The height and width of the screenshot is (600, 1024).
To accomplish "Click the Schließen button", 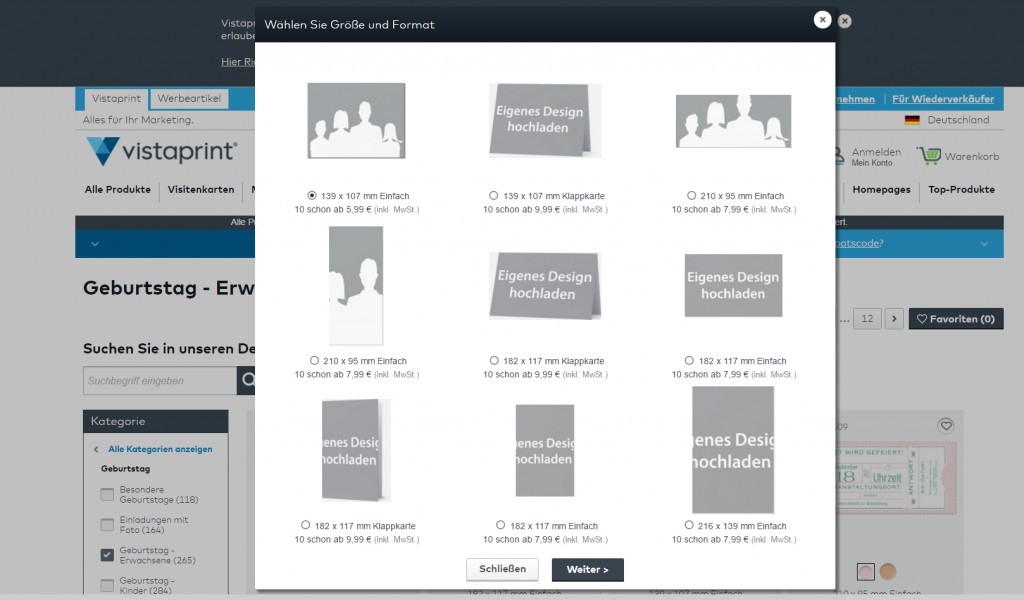I will tap(502, 569).
